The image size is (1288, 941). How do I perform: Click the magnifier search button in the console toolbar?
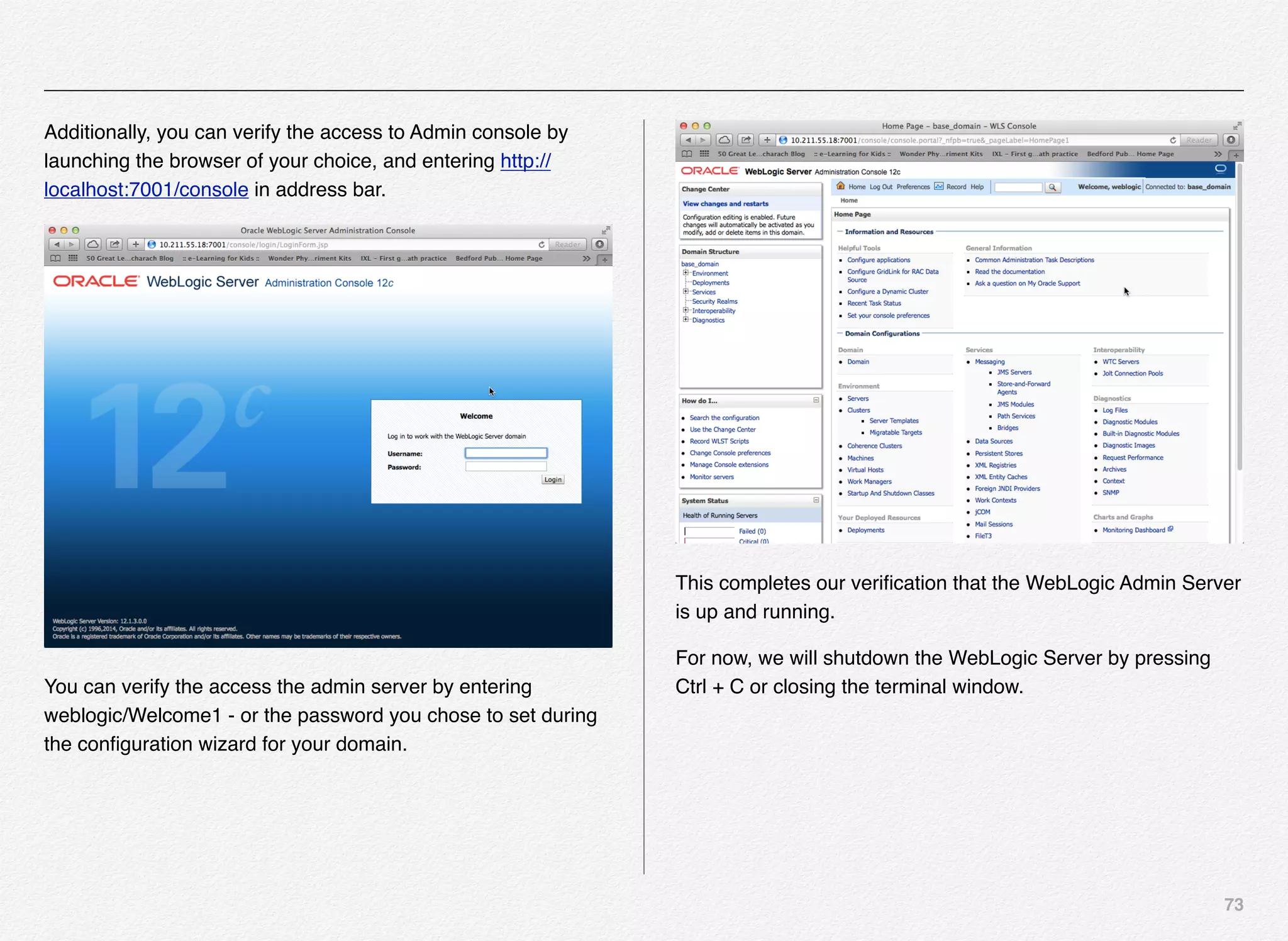(1053, 187)
